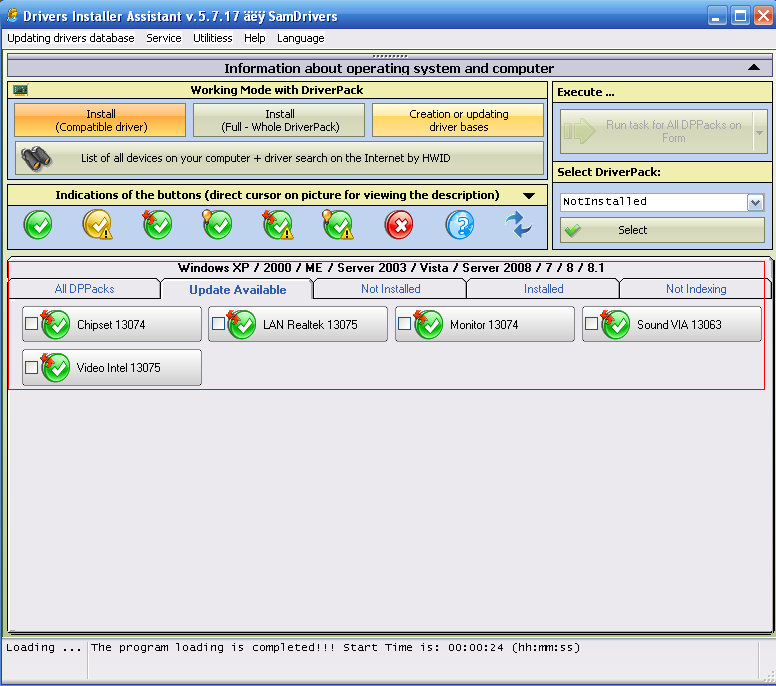Screen dimensions: 776x686
Task: Click the 'Execute ...' label
Action: click(585, 93)
